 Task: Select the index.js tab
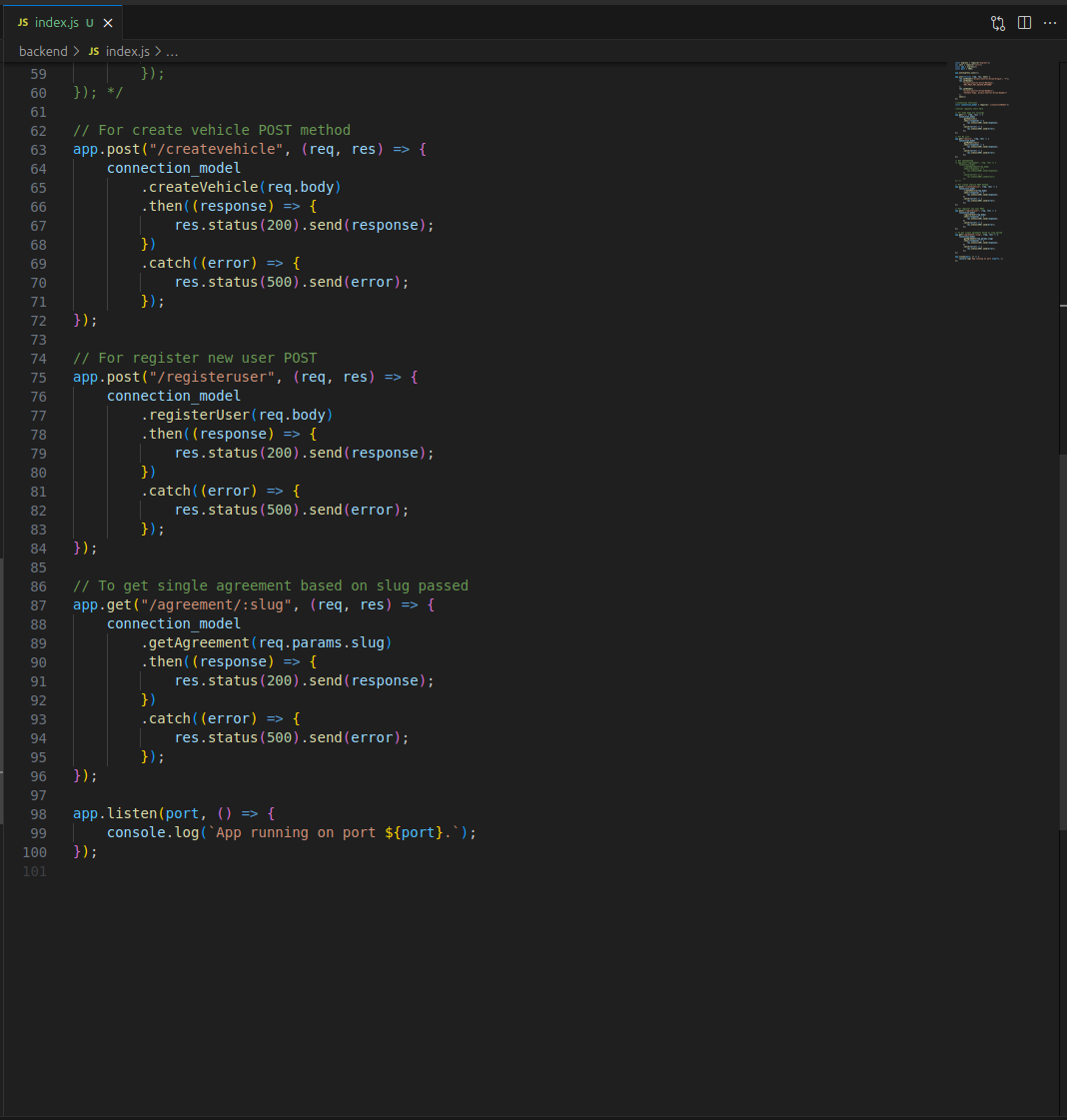pyautogui.click(x=56, y=23)
